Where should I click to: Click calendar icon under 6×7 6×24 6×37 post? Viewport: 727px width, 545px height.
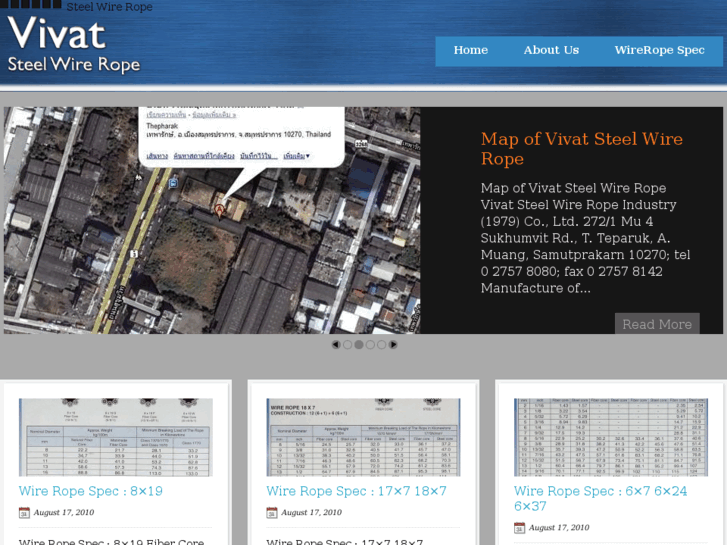519,528
